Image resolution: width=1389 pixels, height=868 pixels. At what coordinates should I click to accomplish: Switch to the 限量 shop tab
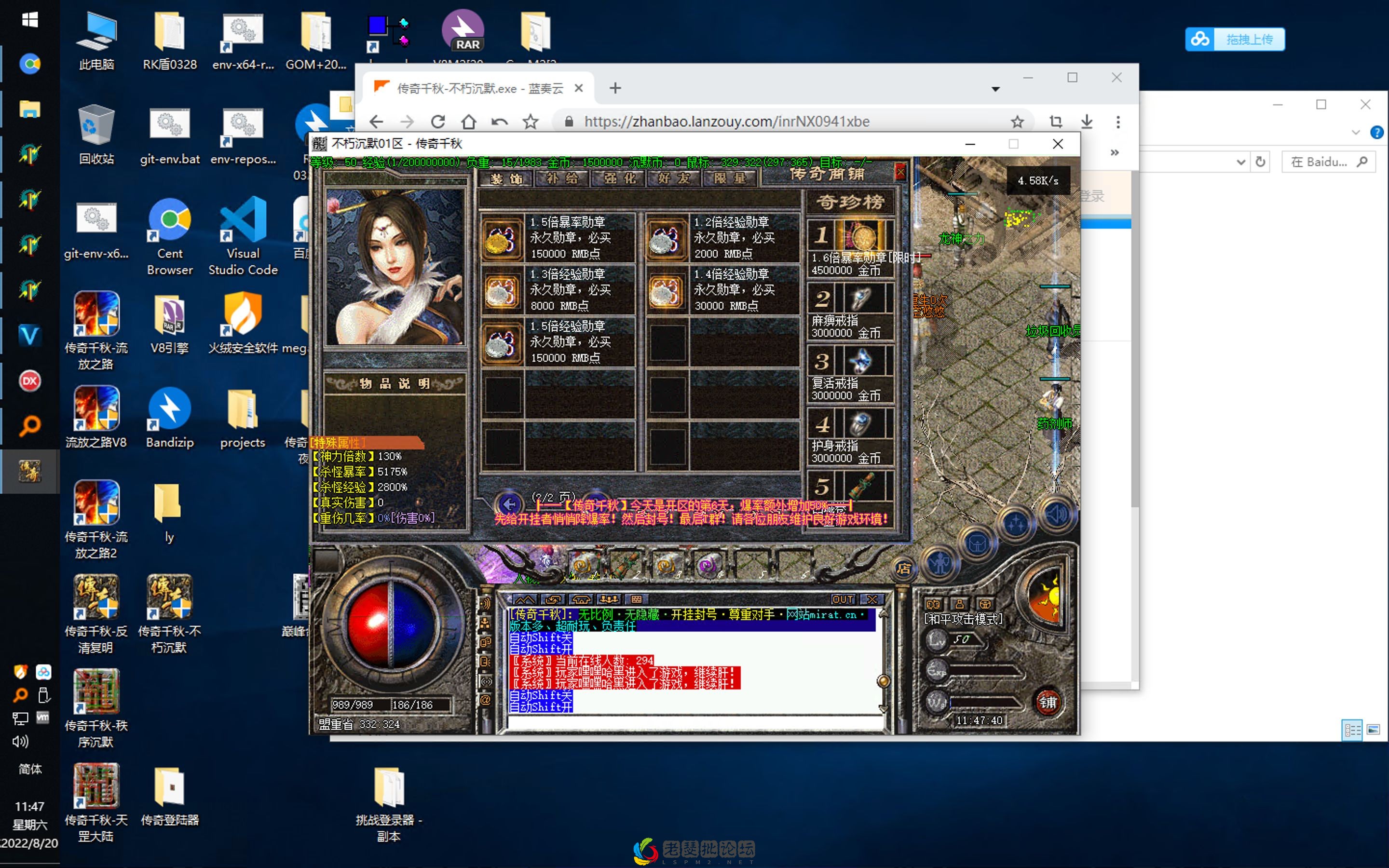pyautogui.click(x=730, y=179)
